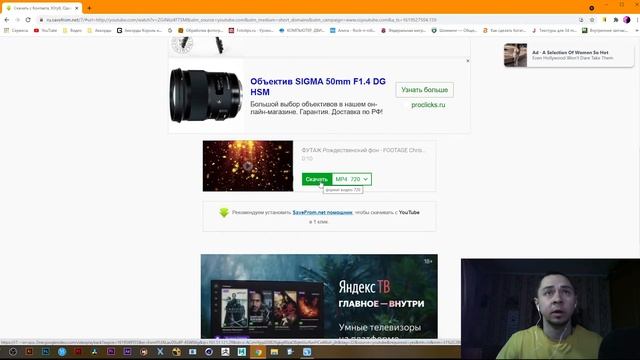The image size is (640, 360).
Task: Open the Chrome profile avatar
Action: (x=627, y=20)
